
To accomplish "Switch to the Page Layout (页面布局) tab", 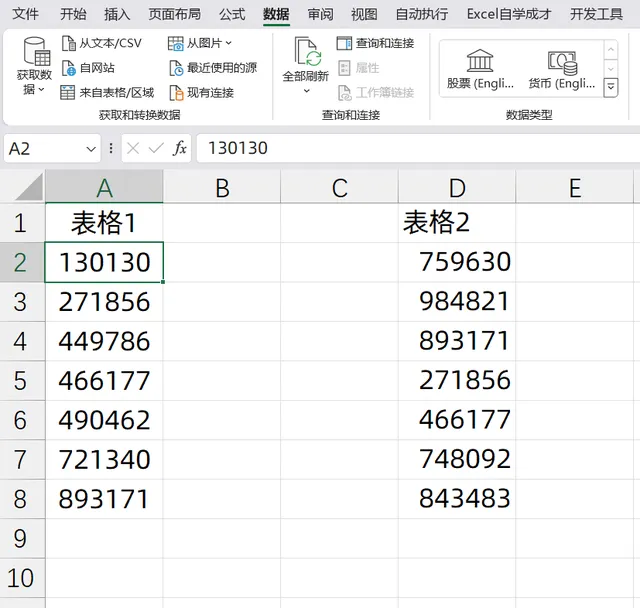I will click(x=175, y=14).
